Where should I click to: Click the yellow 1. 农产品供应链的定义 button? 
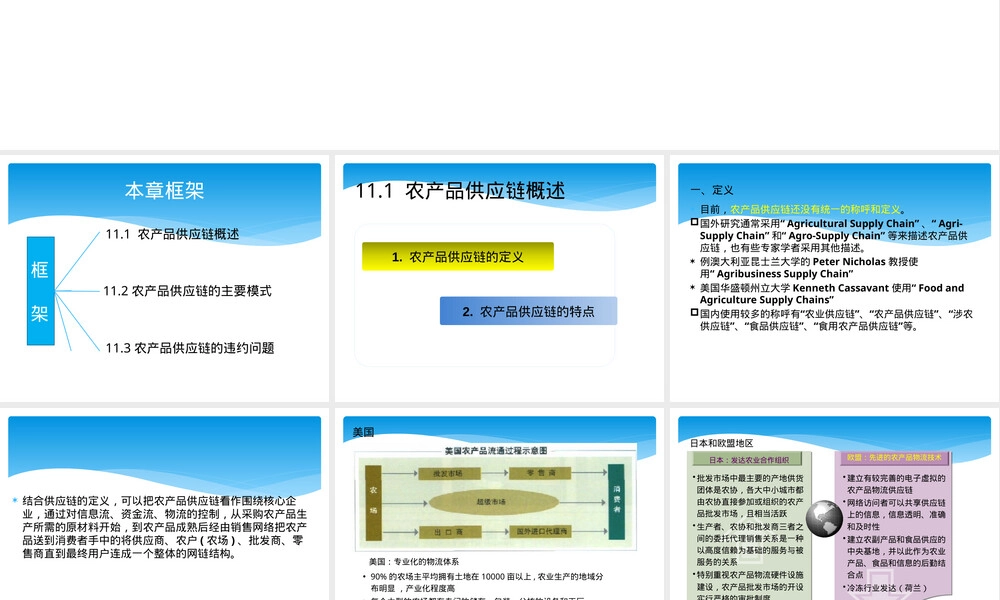458,256
